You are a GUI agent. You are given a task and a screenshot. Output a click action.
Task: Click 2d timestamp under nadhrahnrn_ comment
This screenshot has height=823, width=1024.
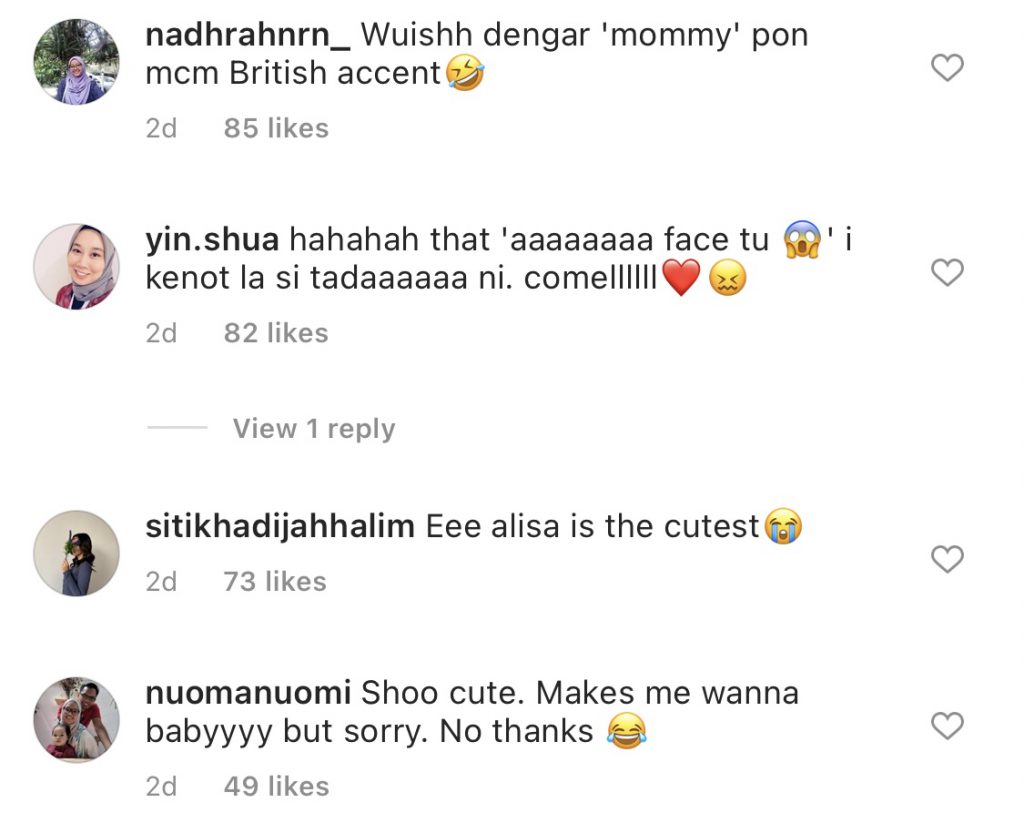[x=161, y=129]
